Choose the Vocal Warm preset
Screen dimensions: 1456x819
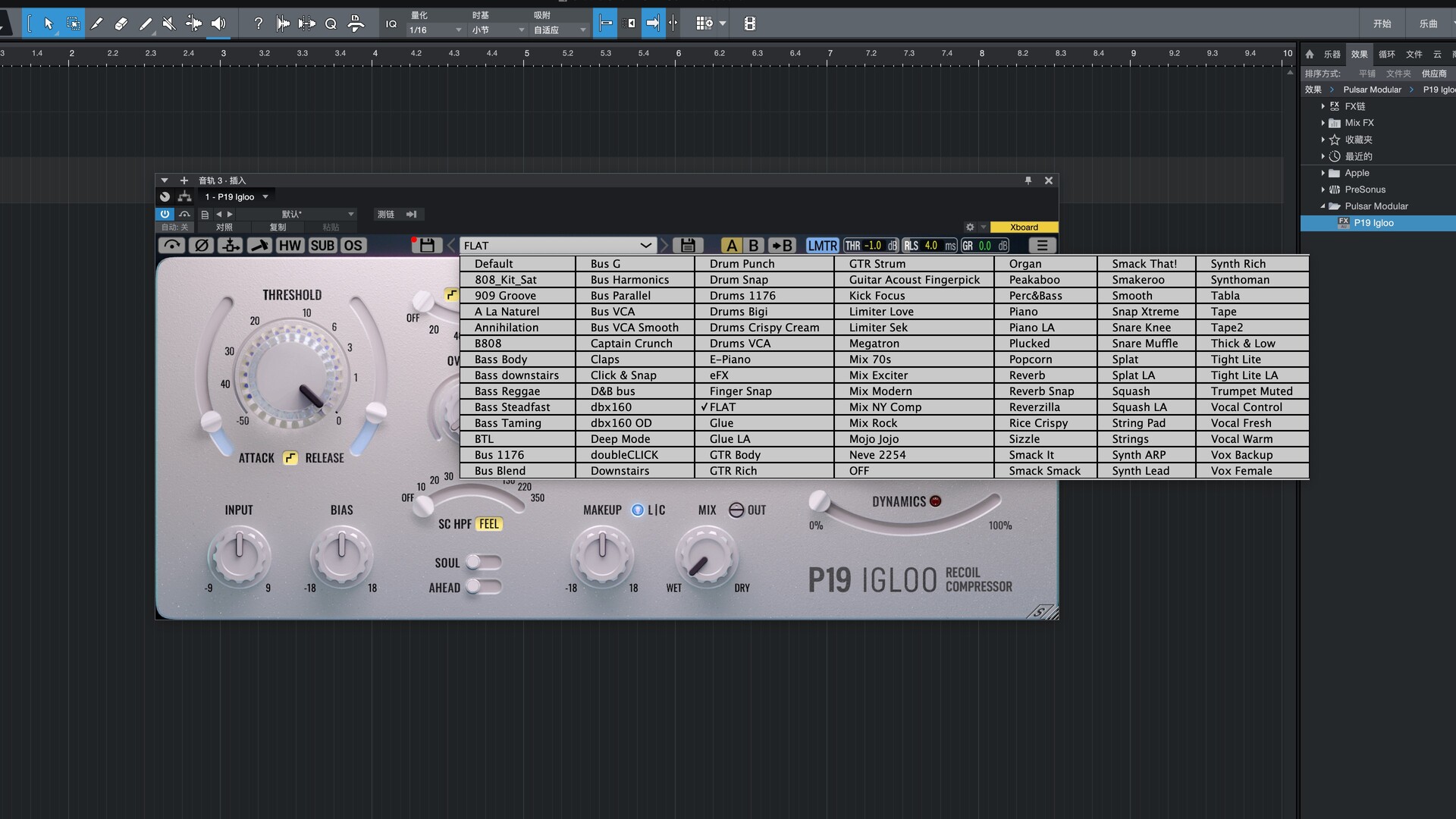tap(1253, 439)
